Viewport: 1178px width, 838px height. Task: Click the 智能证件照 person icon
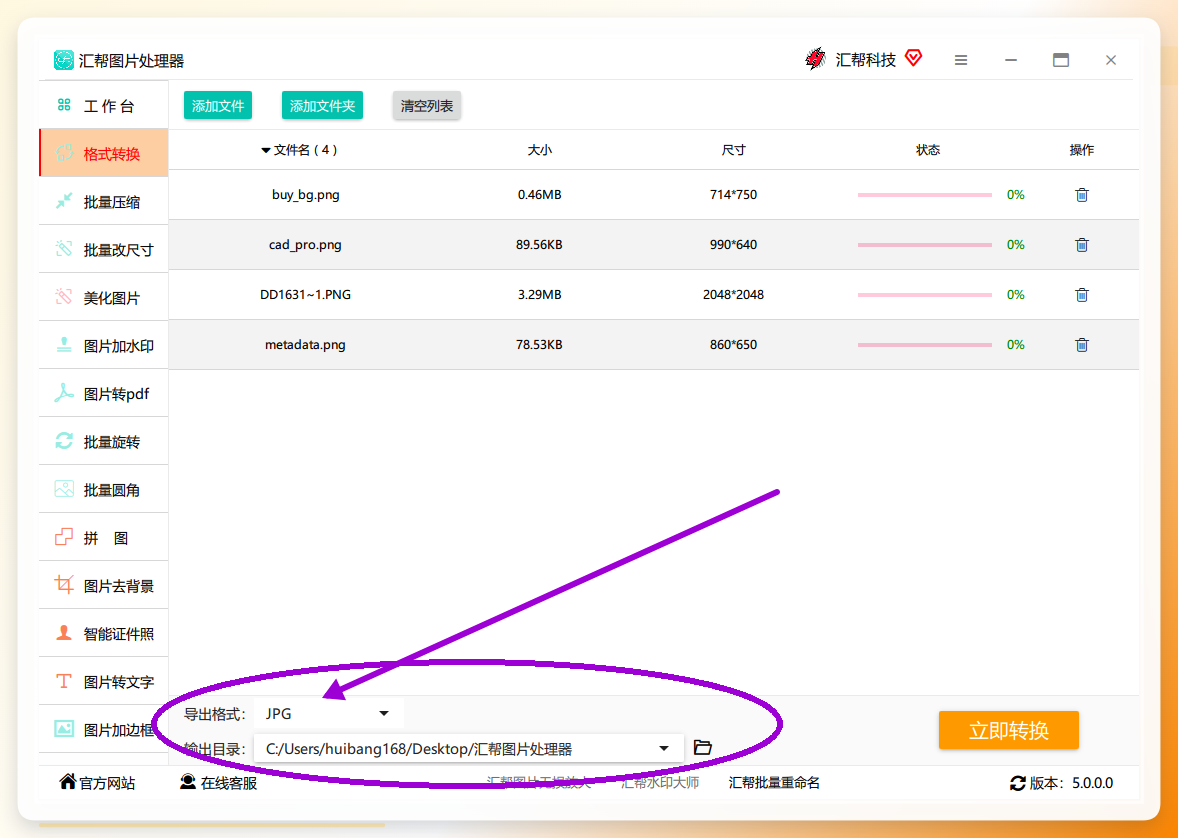click(64, 633)
